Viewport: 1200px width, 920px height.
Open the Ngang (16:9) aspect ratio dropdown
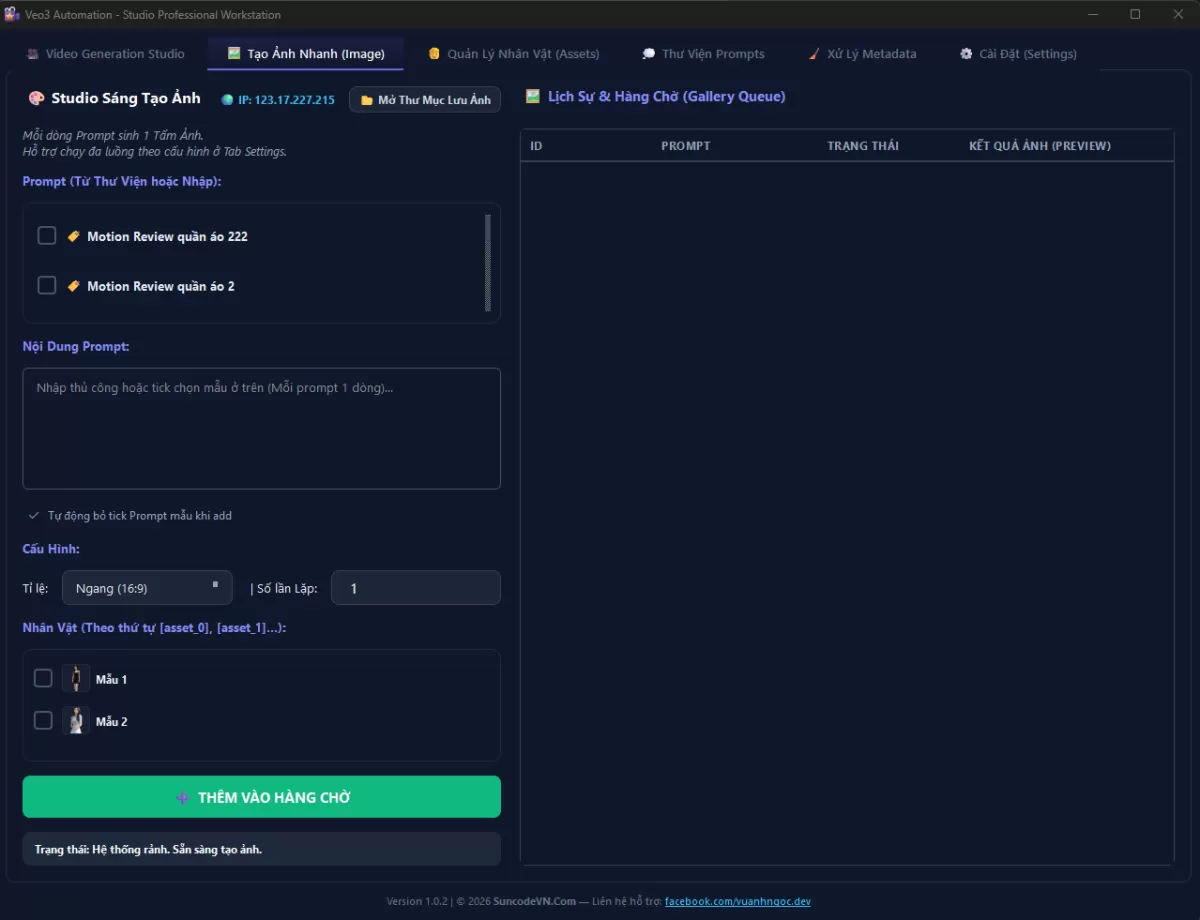click(x=146, y=588)
